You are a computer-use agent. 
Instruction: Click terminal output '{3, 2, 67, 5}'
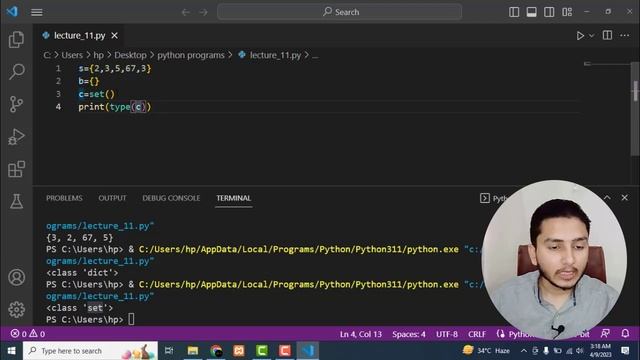(80, 238)
